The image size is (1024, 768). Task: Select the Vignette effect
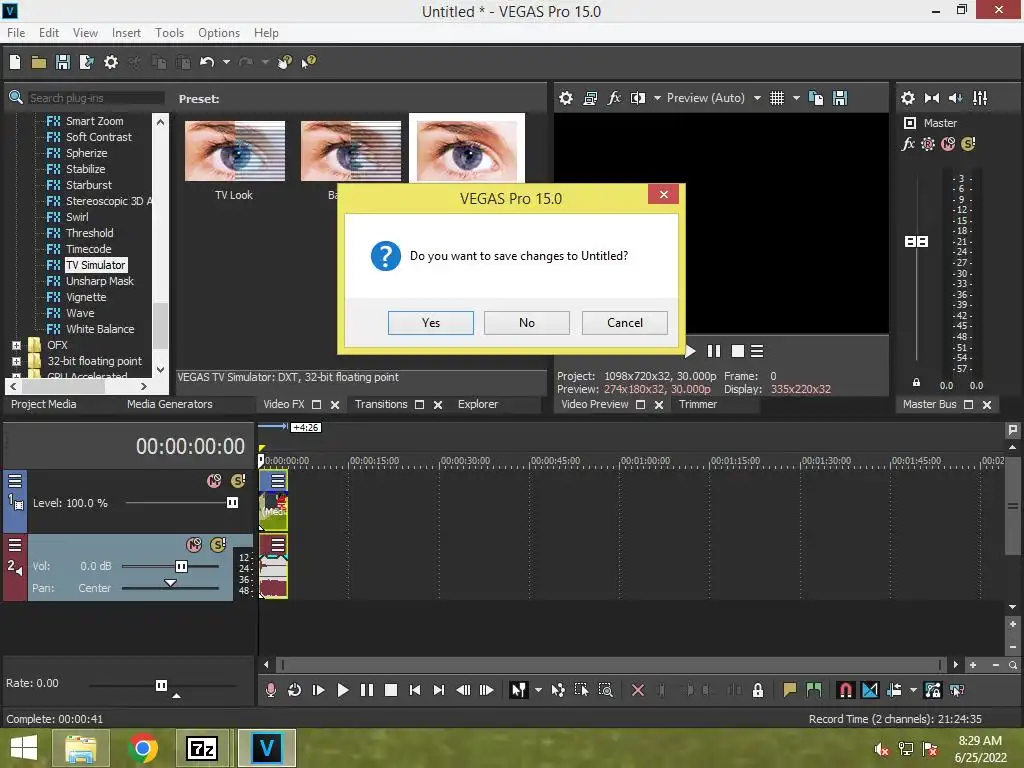pos(86,297)
